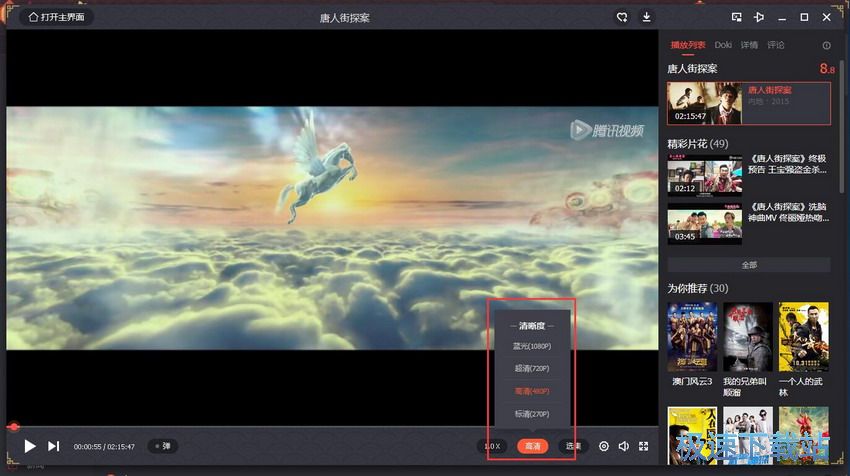This screenshot has height=476, width=850.
Task: Open the 一个人的武林 poster
Action: pyautogui.click(x=803, y=337)
